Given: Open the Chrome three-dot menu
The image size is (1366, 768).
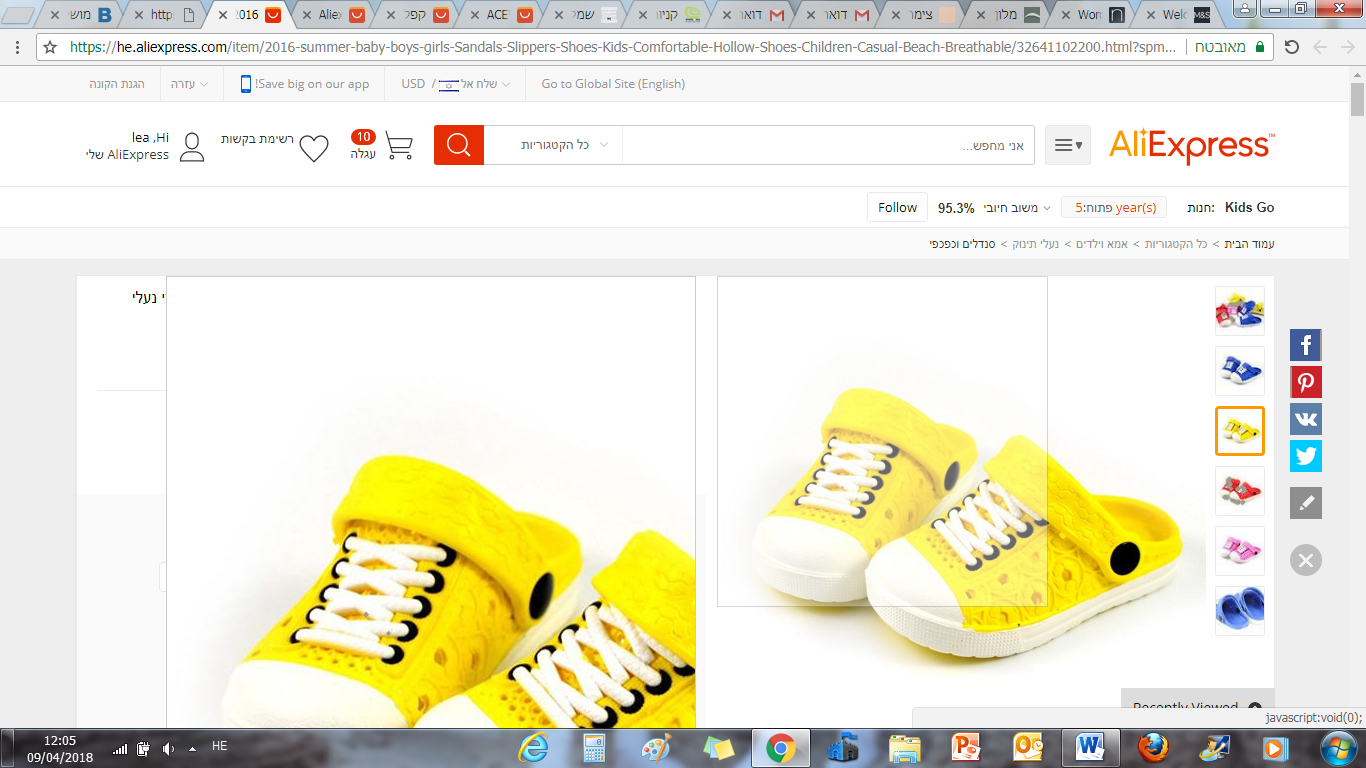Looking at the screenshot, I should coord(17,47).
